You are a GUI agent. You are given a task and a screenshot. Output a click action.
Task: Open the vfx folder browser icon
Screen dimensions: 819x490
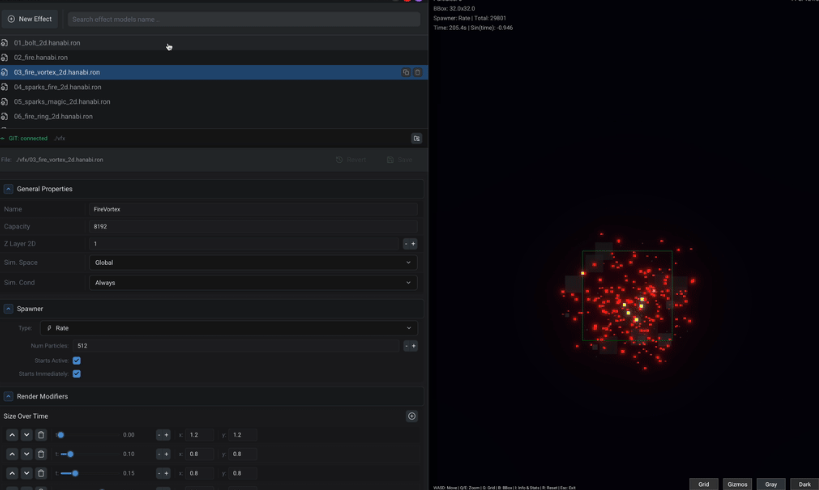point(416,138)
